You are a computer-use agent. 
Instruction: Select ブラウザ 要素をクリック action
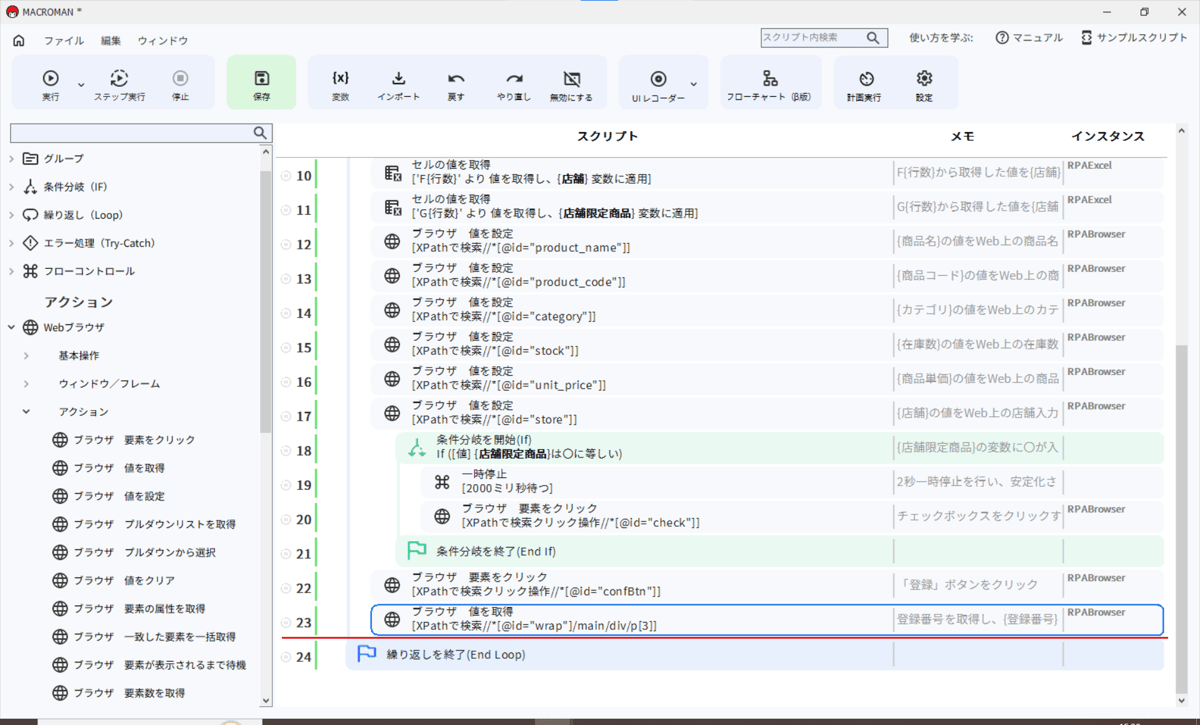click(x=124, y=439)
